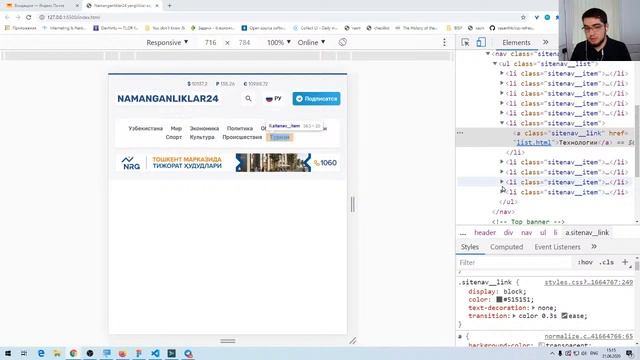Switch to the Event Listeners tab
Viewport: 640px width, 360px height.
pos(557,247)
